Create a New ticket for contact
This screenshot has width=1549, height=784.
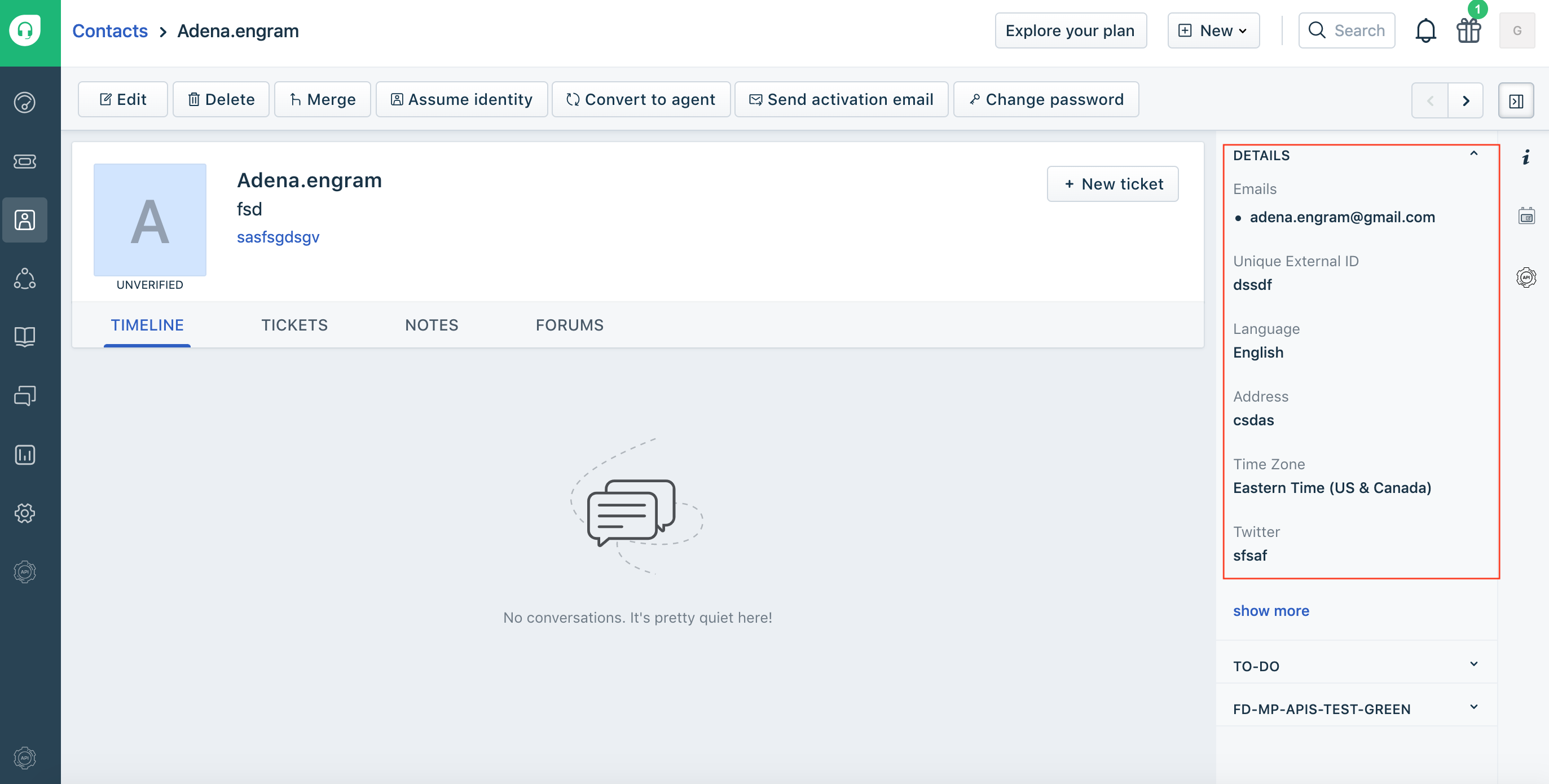click(x=1113, y=184)
